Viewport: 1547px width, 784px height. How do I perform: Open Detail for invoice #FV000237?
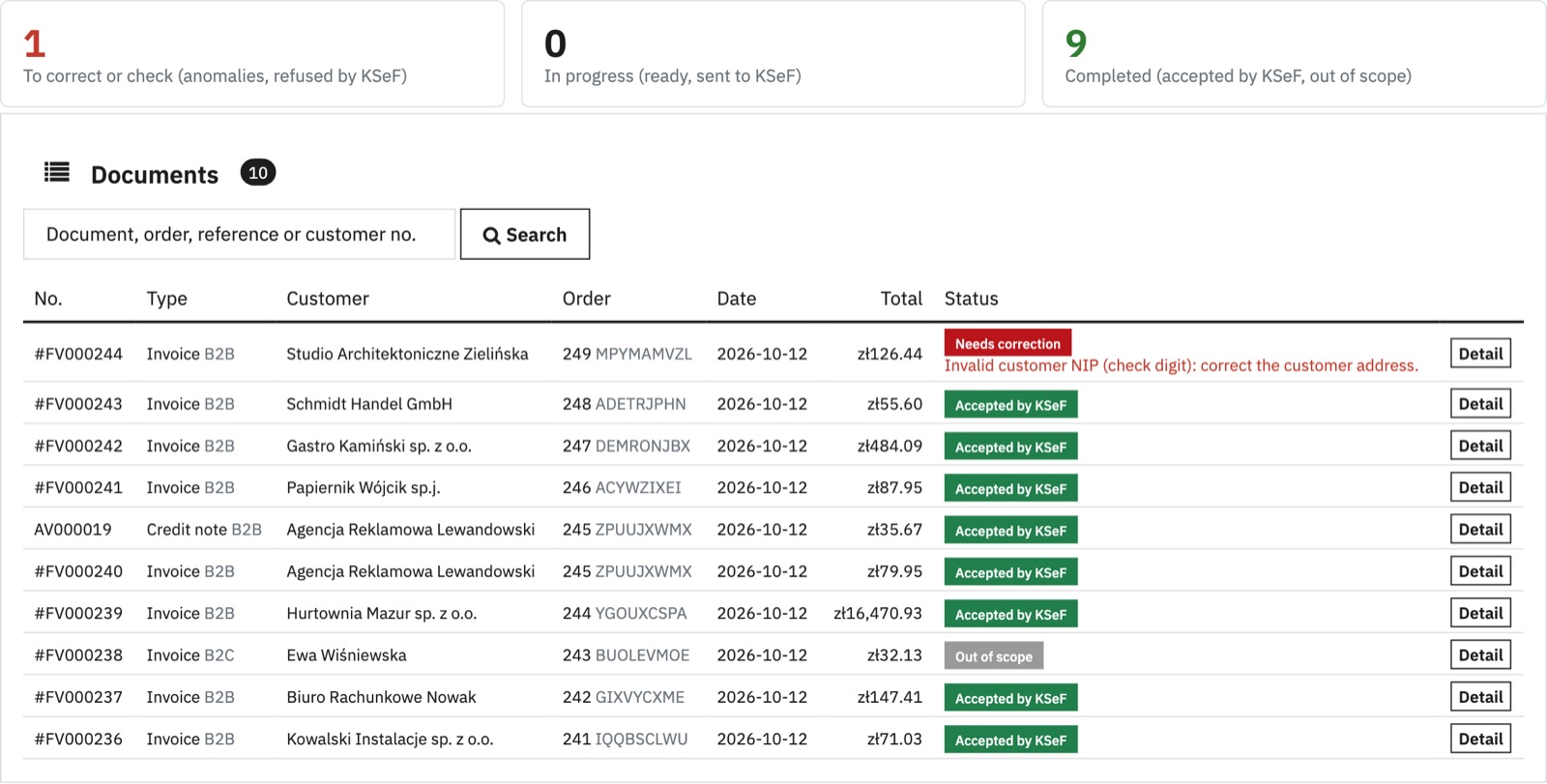pyautogui.click(x=1480, y=697)
